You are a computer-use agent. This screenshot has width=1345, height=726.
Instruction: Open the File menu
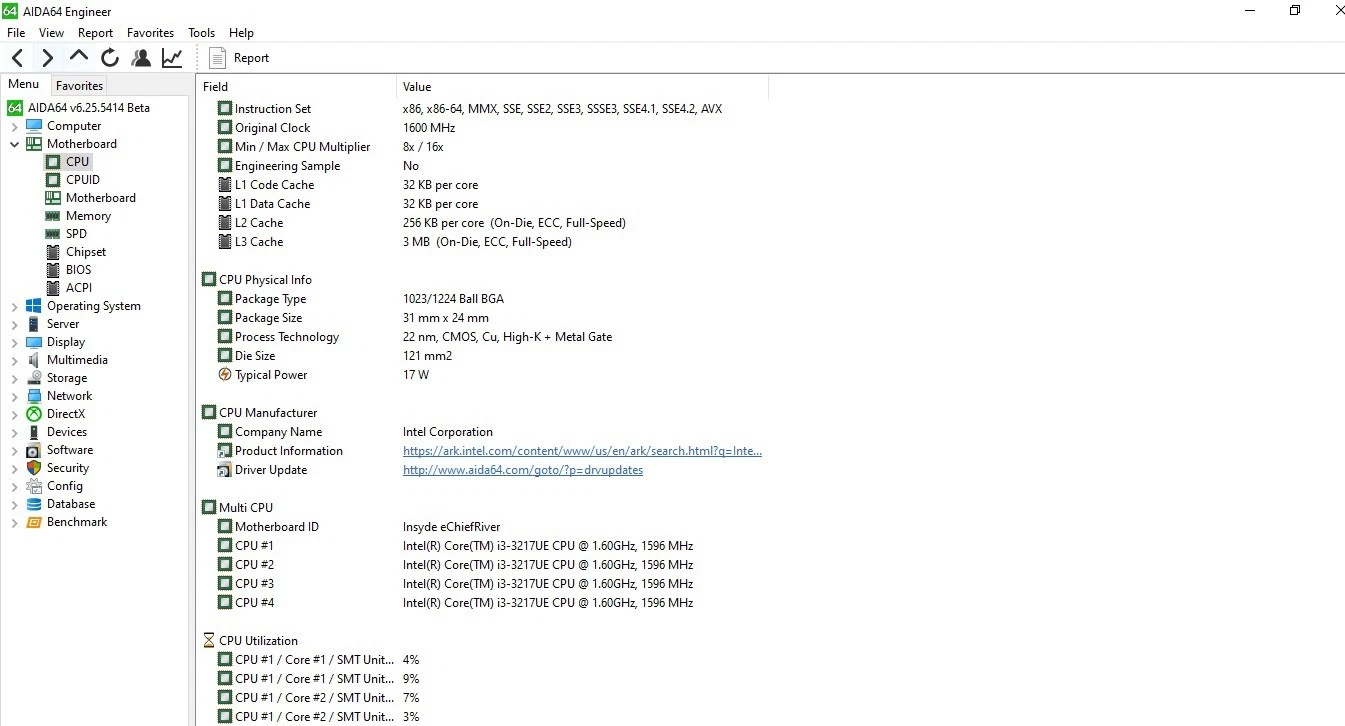(x=16, y=33)
